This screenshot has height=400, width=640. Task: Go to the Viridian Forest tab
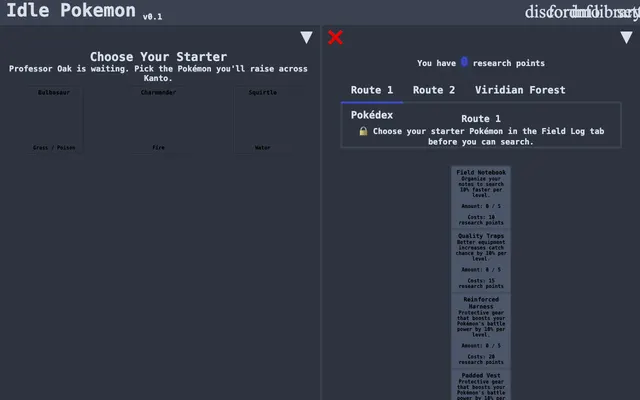pos(520,90)
